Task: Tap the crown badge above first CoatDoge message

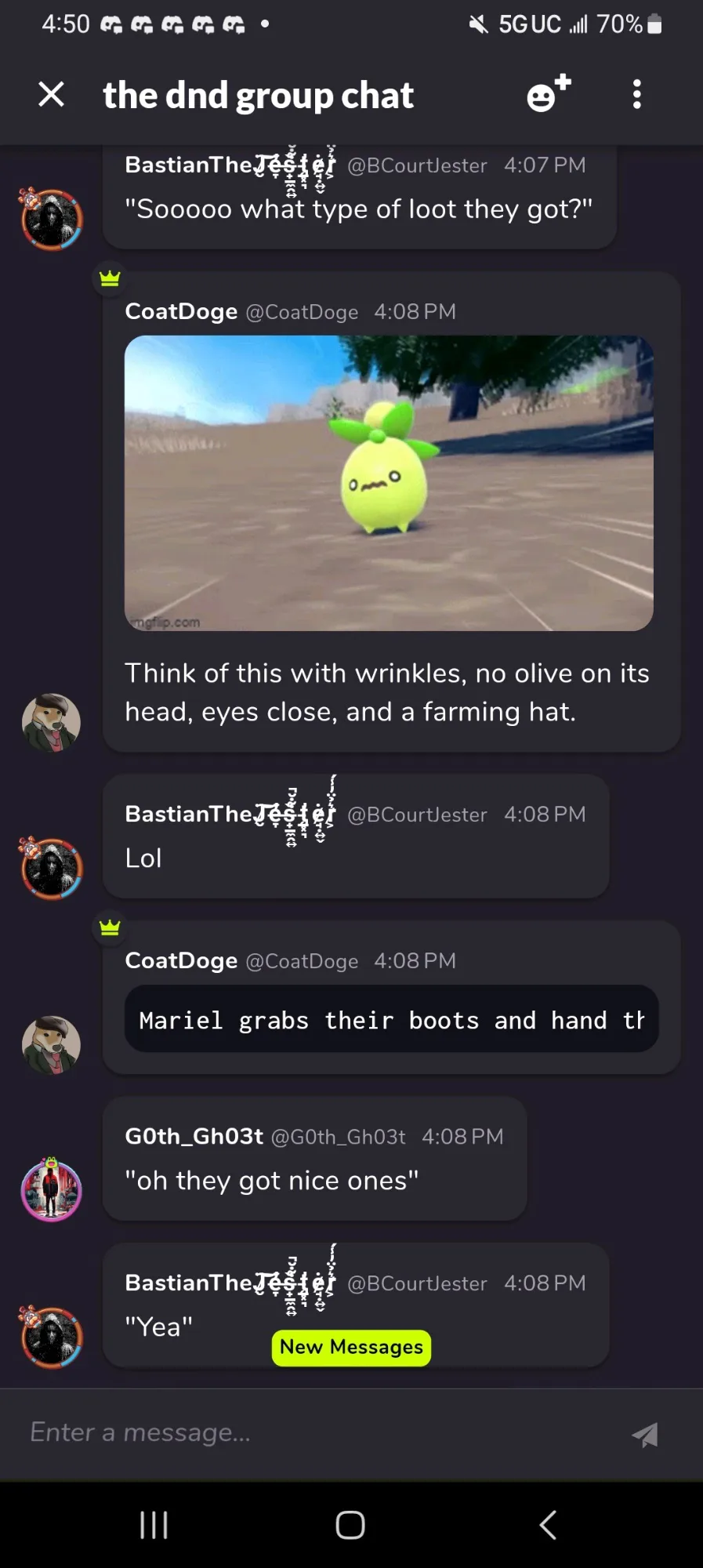Action: tap(110, 278)
